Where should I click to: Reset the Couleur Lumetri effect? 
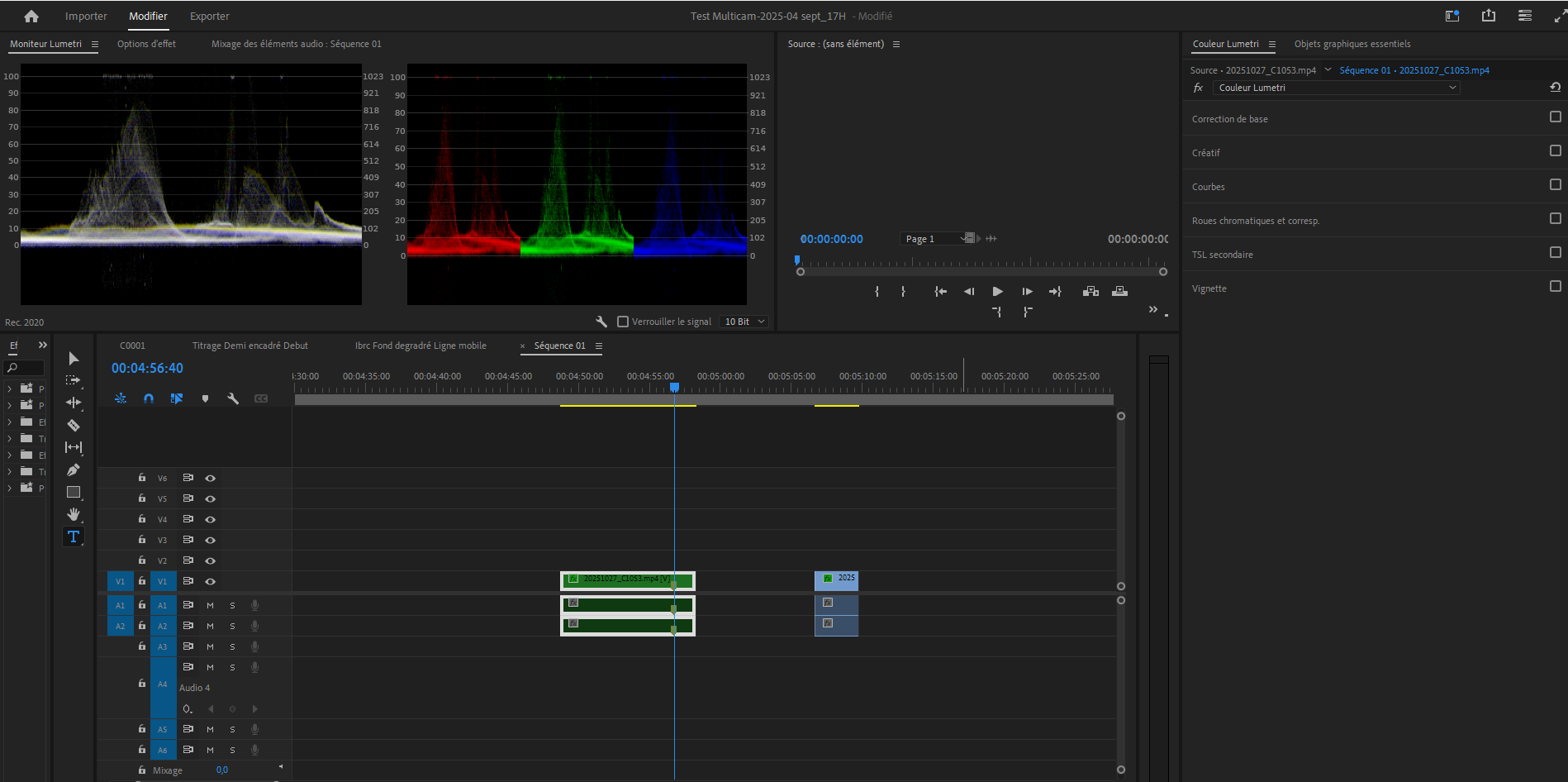pyautogui.click(x=1555, y=88)
